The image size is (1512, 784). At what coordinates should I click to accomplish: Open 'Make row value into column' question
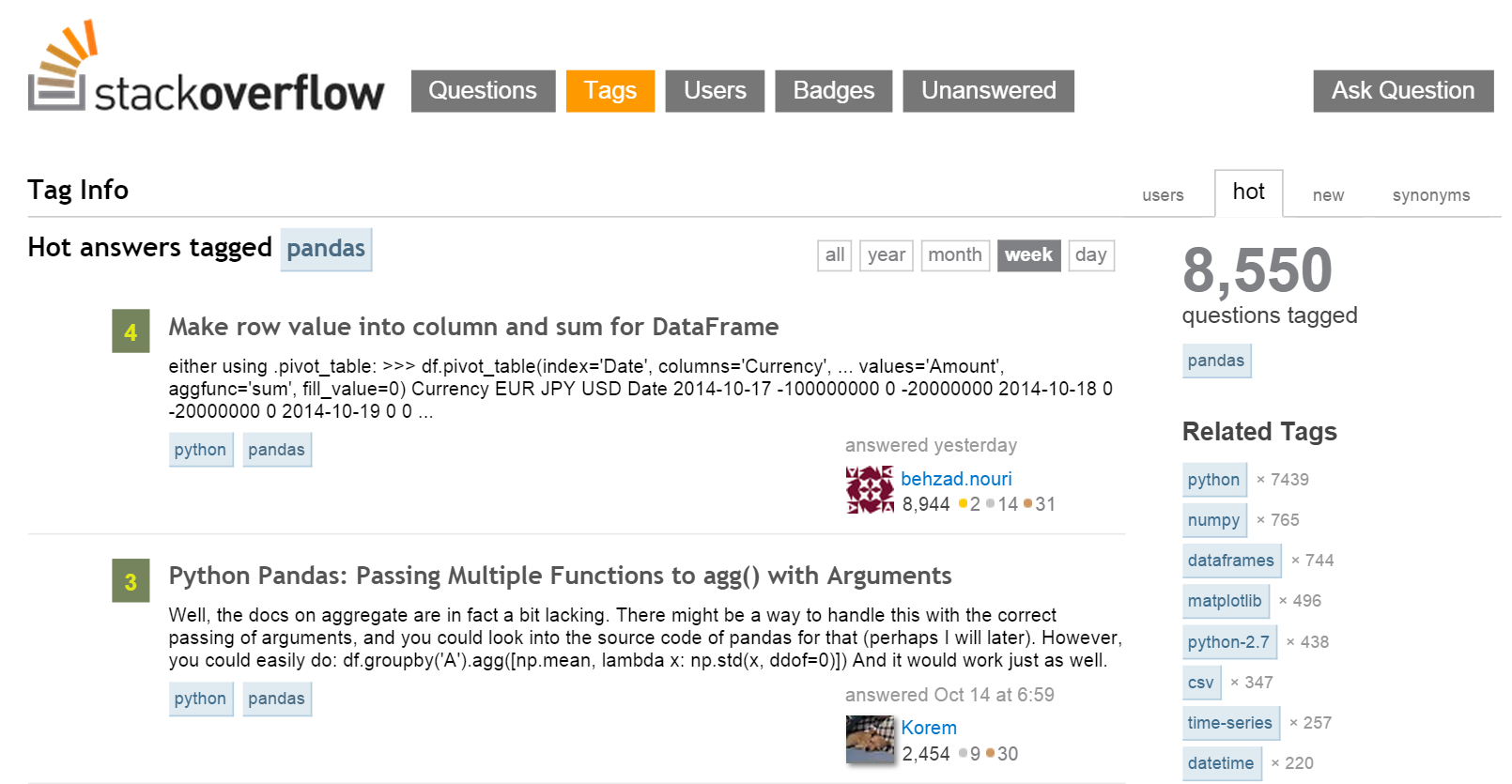coord(473,327)
